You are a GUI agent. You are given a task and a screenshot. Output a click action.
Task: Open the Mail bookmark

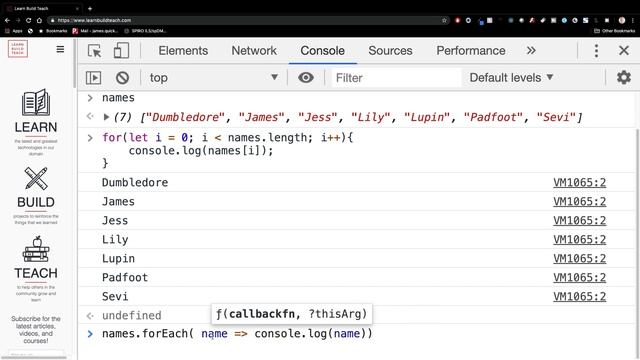point(96,31)
